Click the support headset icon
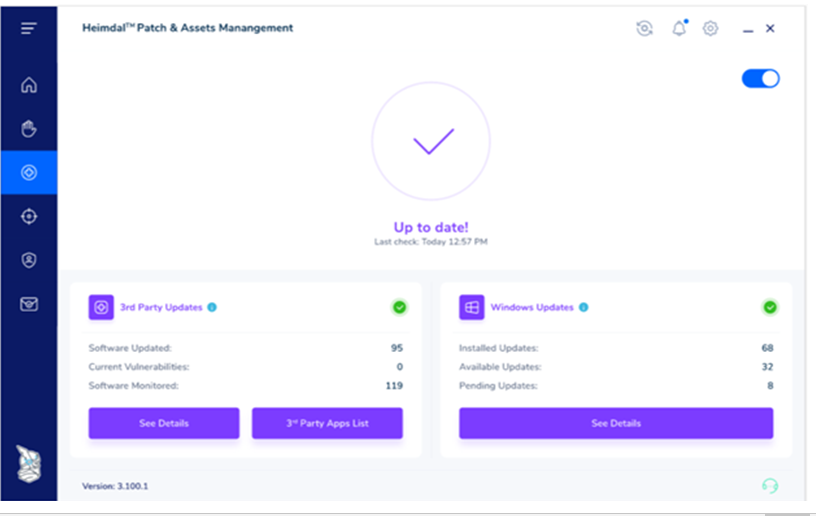Screen dimensions: 816x516 point(770,486)
